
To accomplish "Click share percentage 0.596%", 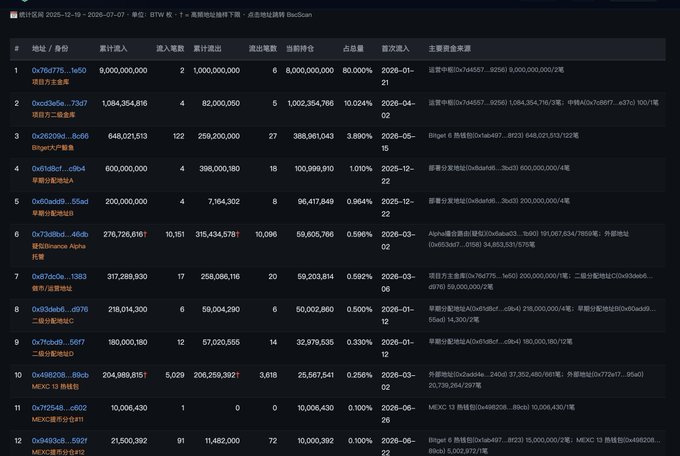I will pos(360,234).
